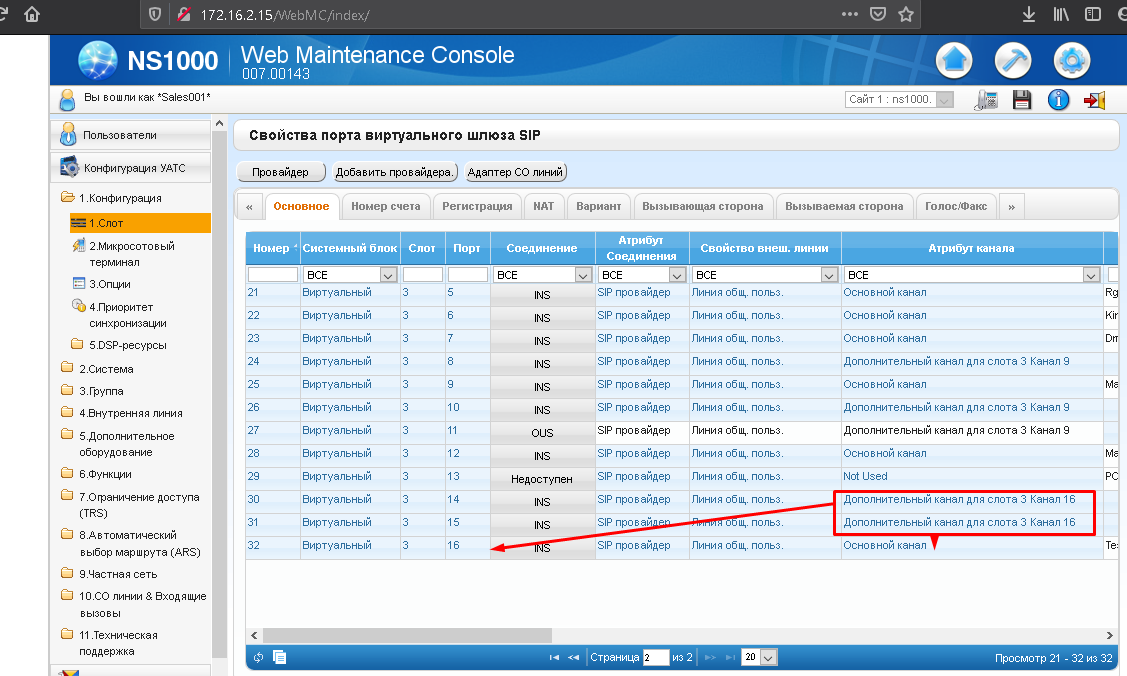This screenshot has width=1127, height=676.
Task: Open the hammer maintenance tool icon
Action: pyautogui.click(x=1013, y=61)
